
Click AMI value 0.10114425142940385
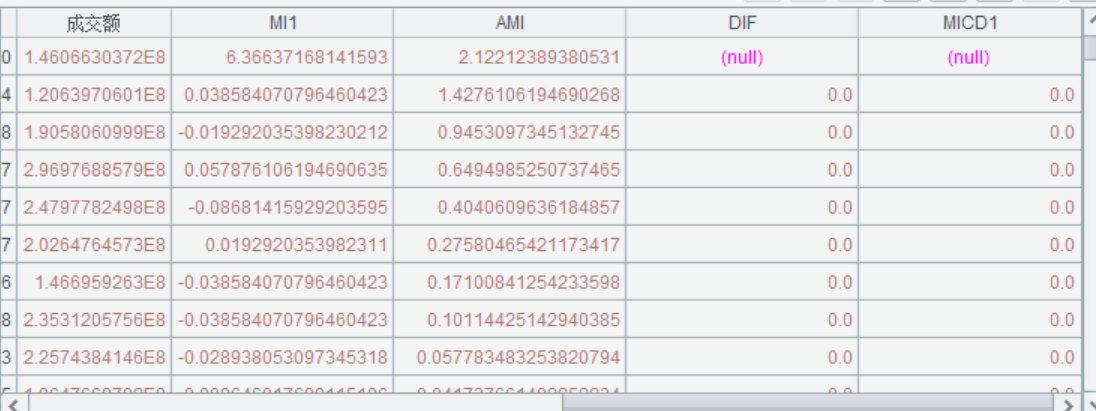(510, 320)
